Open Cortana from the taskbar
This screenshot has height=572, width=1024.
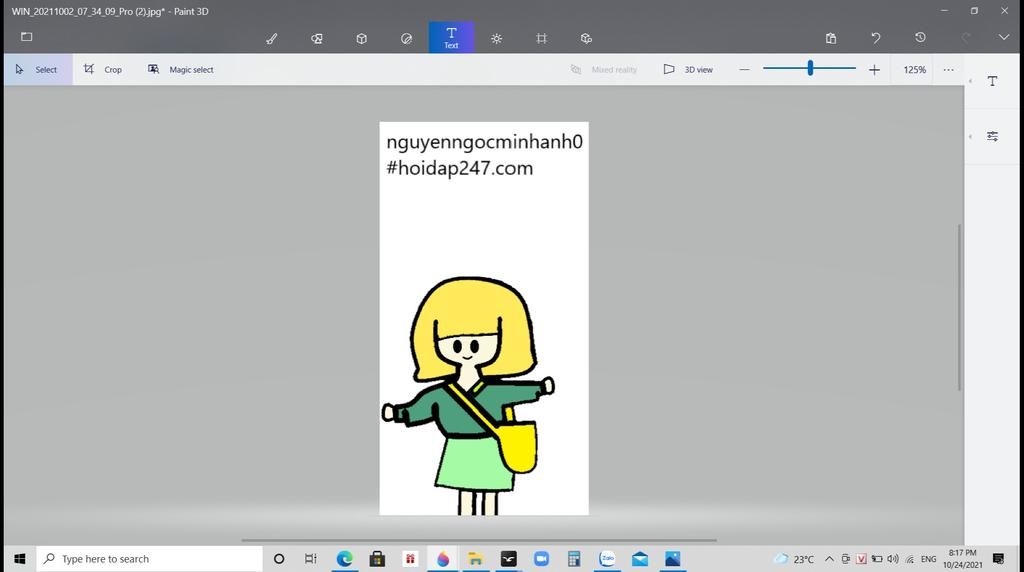pyautogui.click(x=279, y=559)
